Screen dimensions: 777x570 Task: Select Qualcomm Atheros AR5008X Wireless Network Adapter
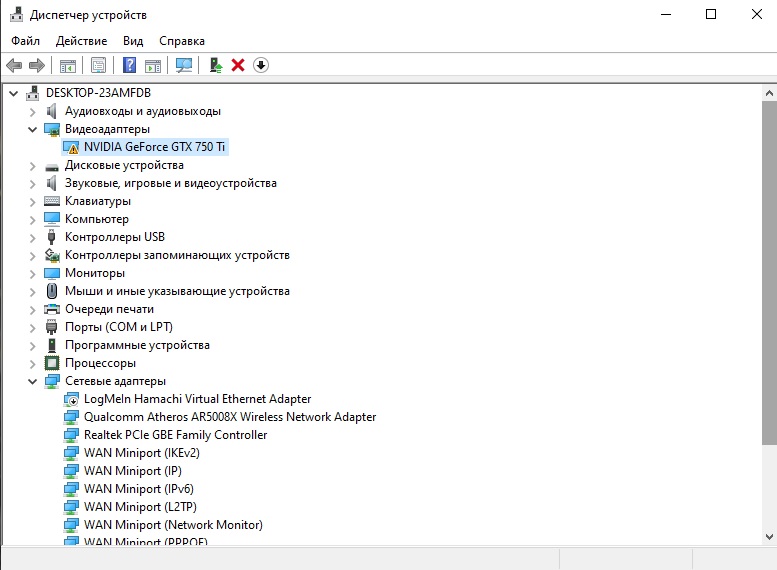230,417
